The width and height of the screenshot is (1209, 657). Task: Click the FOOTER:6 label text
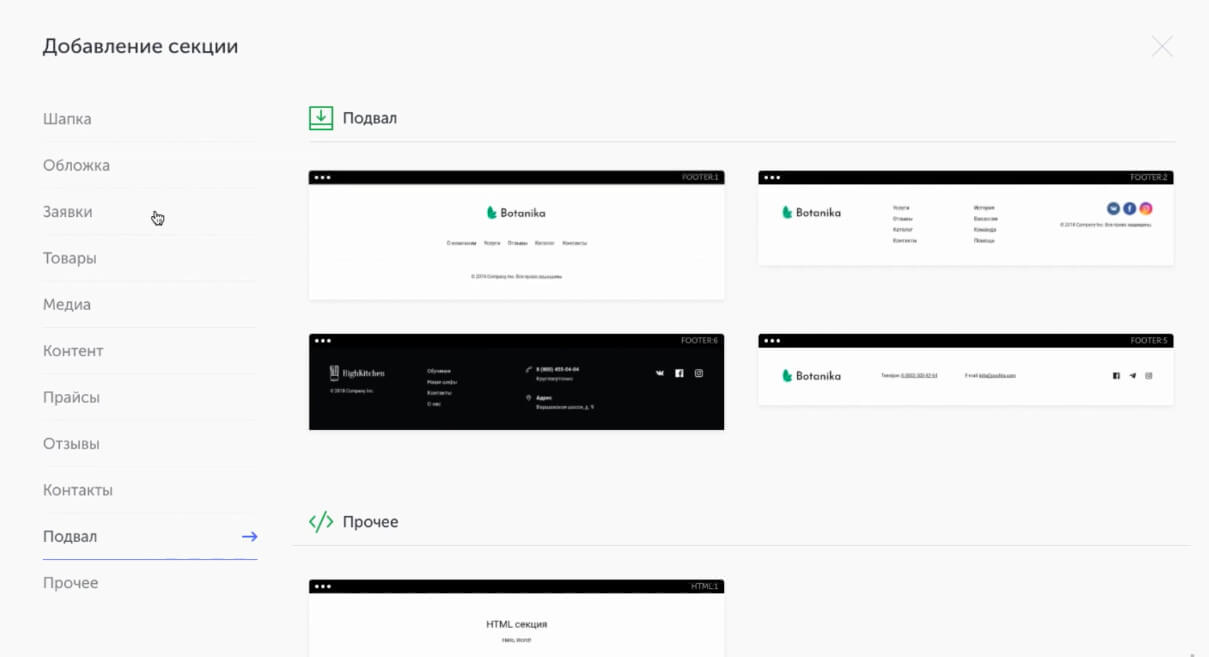(x=700, y=341)
